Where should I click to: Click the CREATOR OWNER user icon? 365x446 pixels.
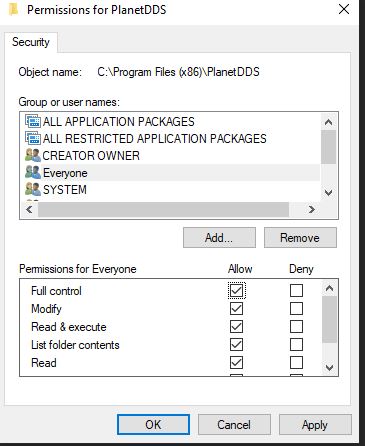pyautogui.click(x=33, y=155)
